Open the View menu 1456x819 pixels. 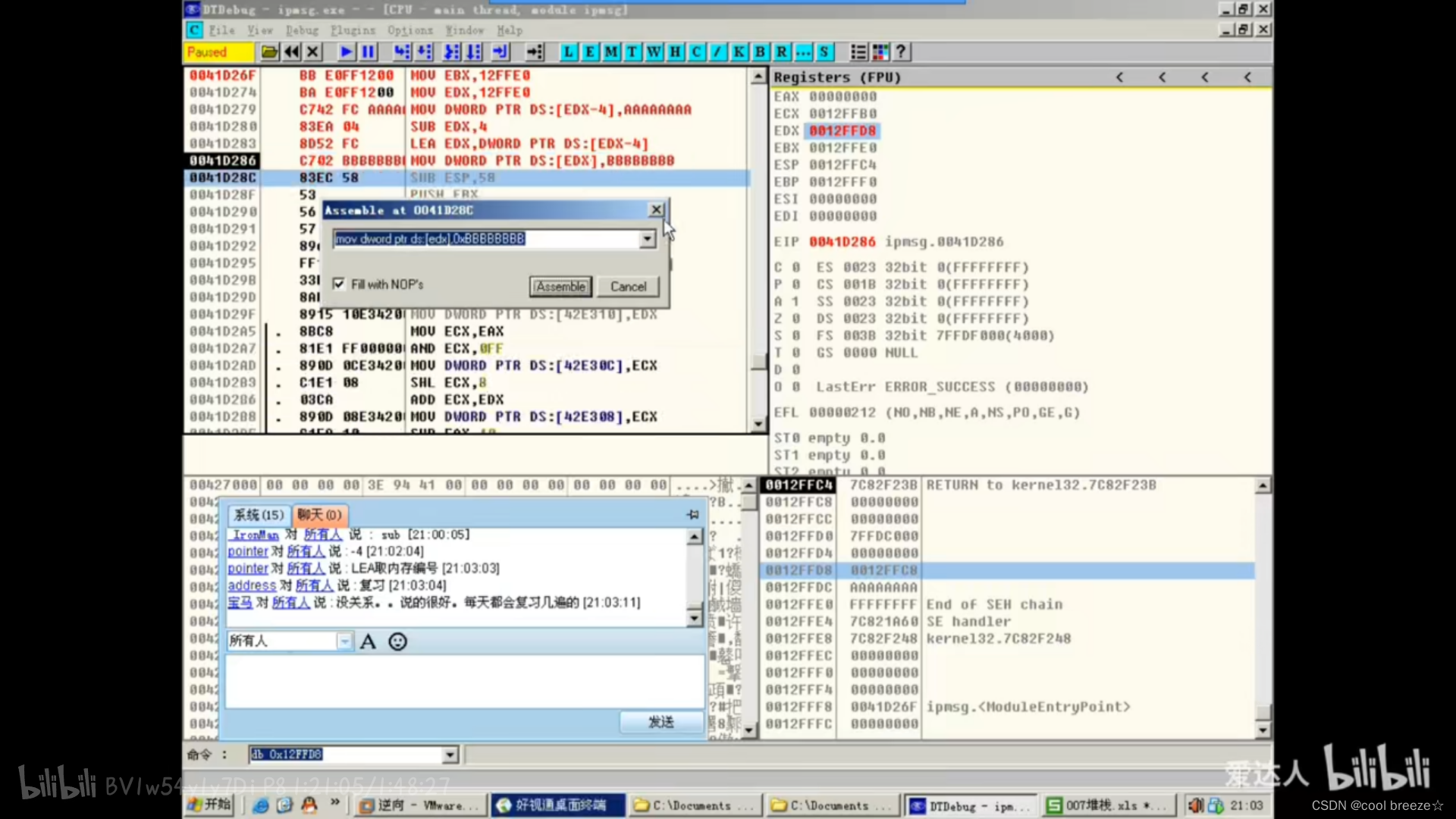coord(260,30)
